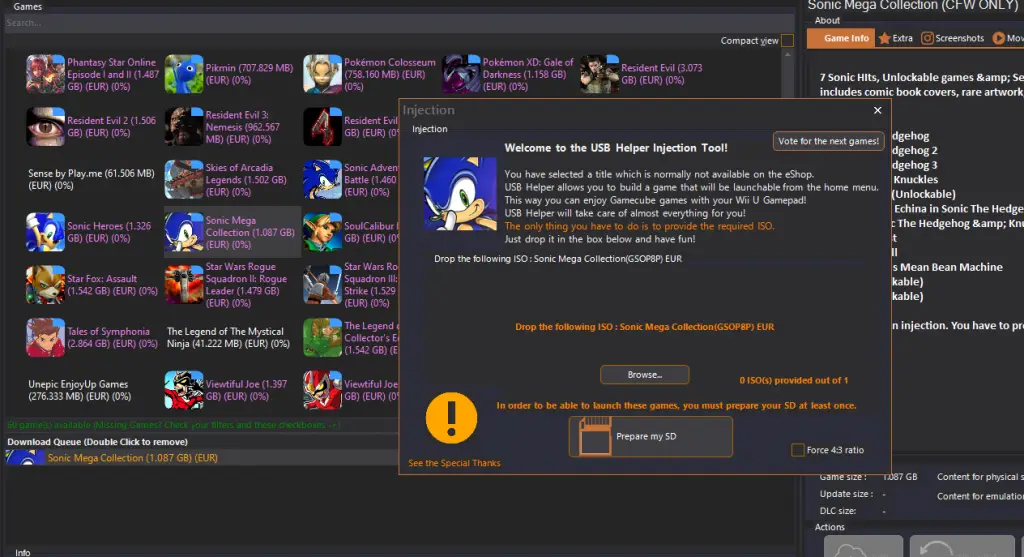
Task: Click the games Search input field
Action: [x=398, y=23]
